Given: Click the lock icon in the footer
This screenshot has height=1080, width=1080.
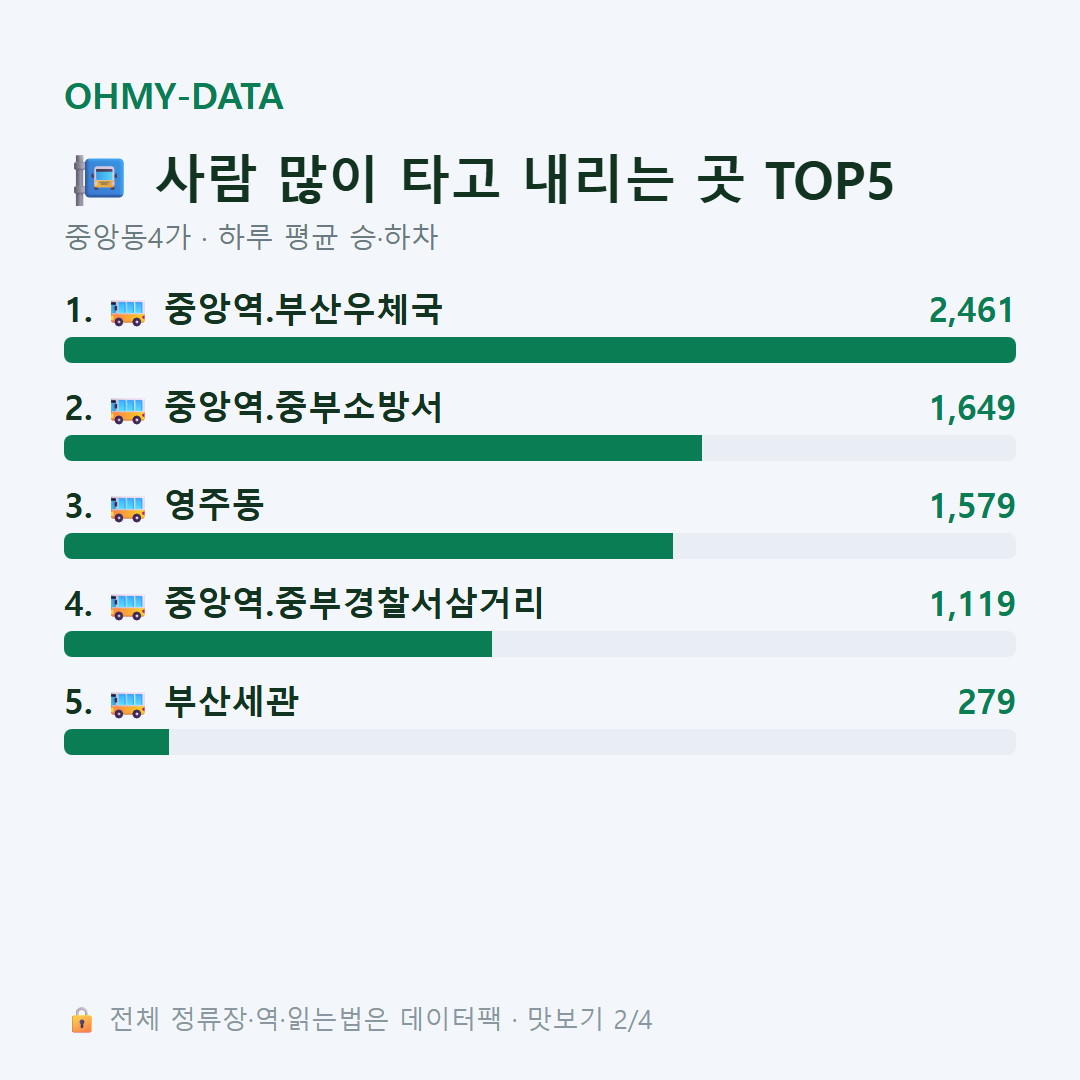Looking at the screenshot, I should click(81, 1019).
